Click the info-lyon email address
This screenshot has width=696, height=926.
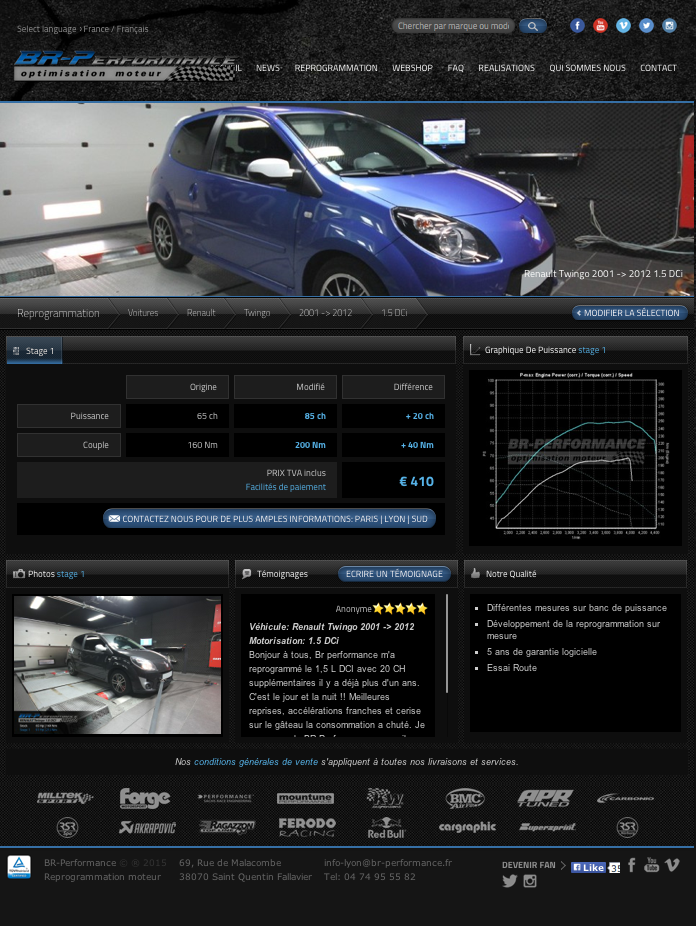point(388,863)
